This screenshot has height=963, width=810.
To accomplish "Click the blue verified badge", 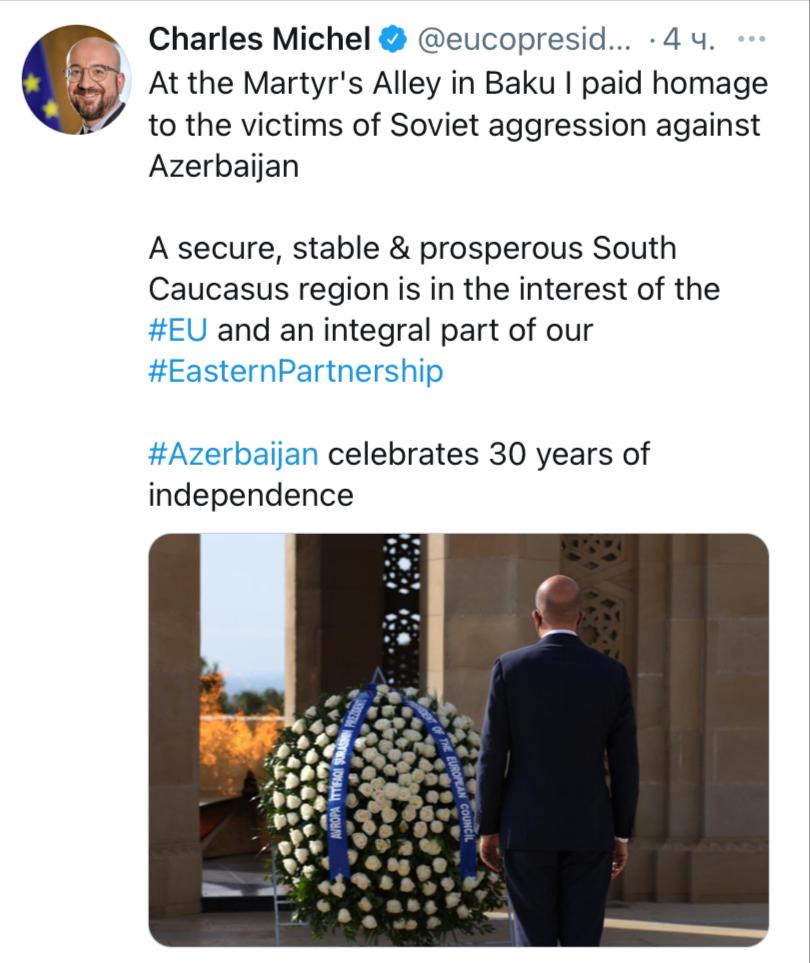I will coord(393,40).
